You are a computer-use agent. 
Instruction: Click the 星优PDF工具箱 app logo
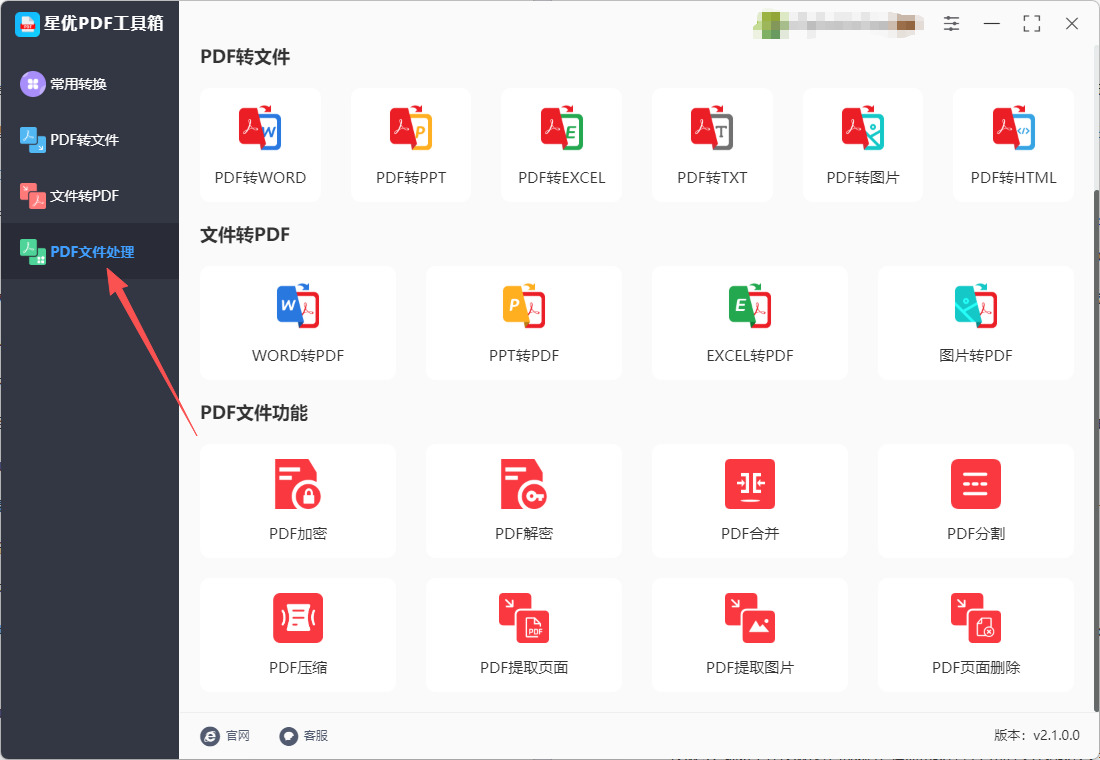(x=27, y=24)
